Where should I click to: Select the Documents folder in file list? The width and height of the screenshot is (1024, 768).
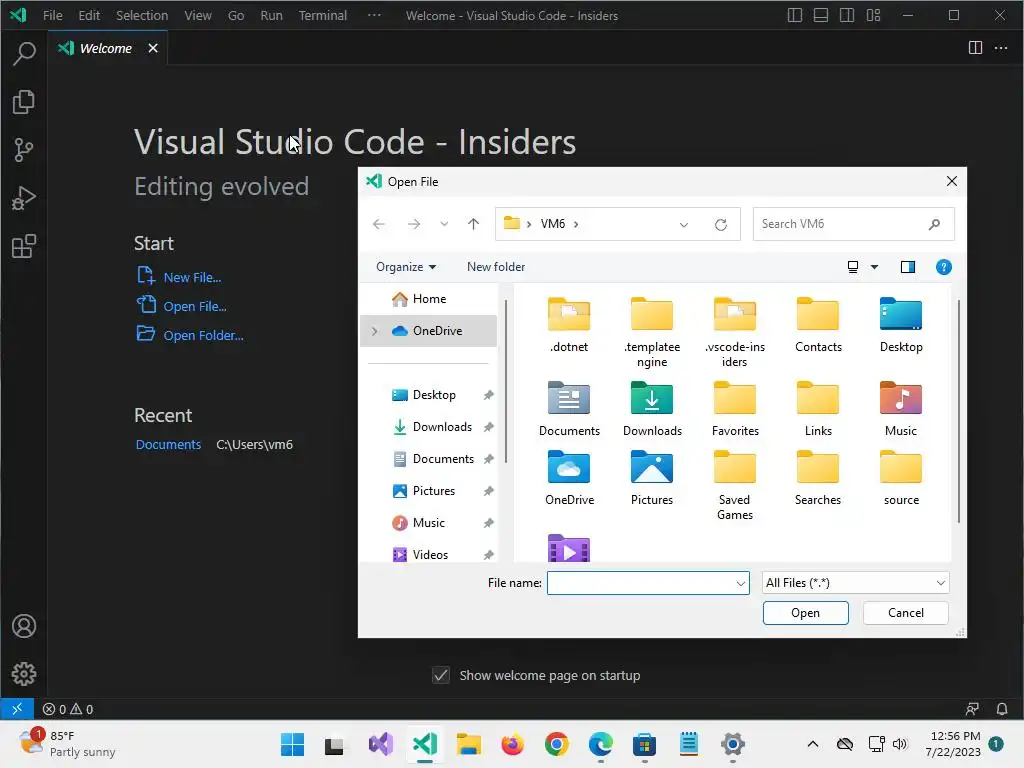pyautogui.click(x=569, y=409)
